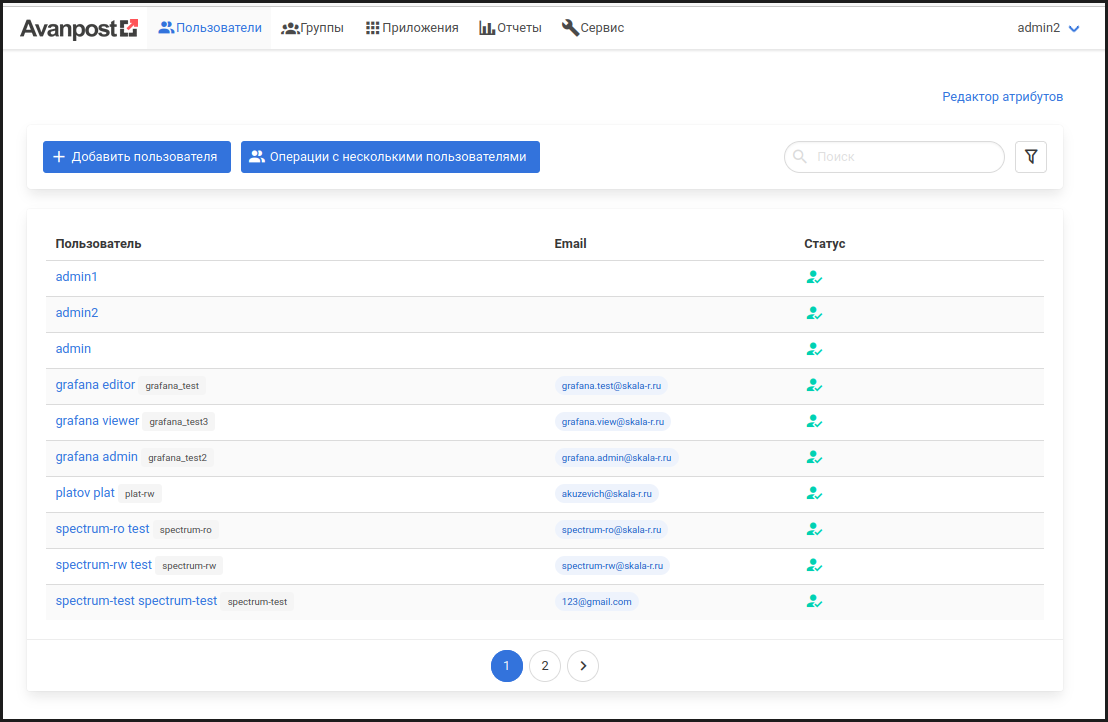Click Добавить пользователя button

(136, 157)
